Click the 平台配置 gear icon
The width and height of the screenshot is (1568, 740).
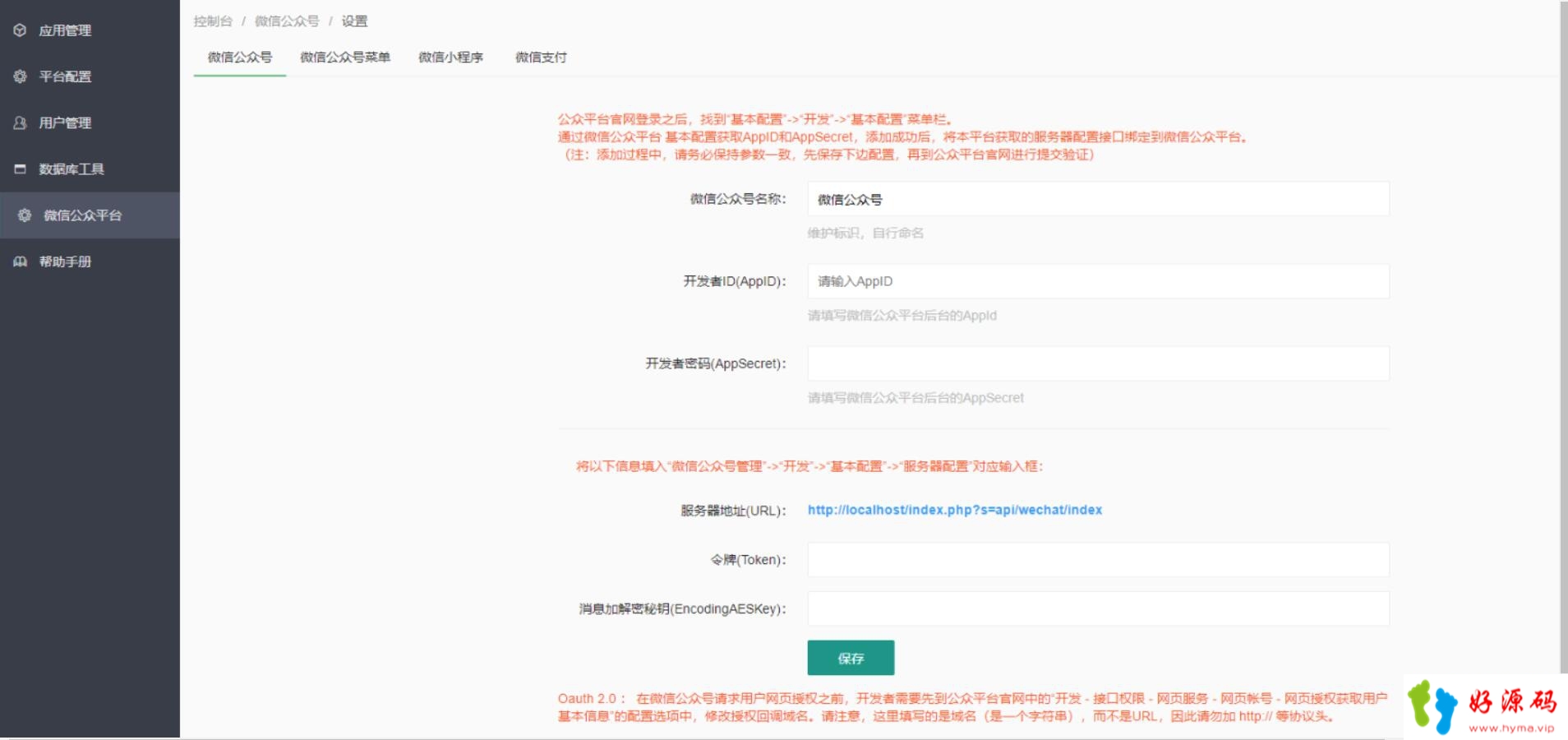(20, 76)
